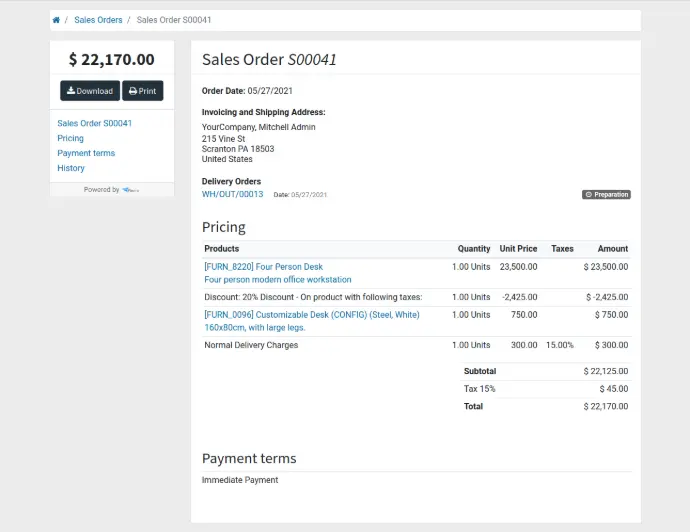Viewport: 690px width, 532px height.
Task: Go to Pricing section in sidebar
Action: tap(70, 138)
